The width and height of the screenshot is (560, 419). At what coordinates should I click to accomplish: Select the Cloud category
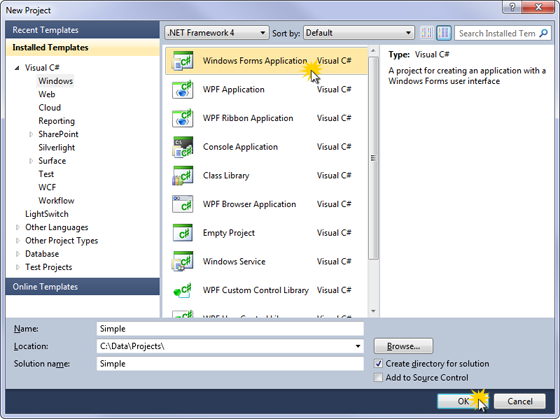(x=50, y=108)
